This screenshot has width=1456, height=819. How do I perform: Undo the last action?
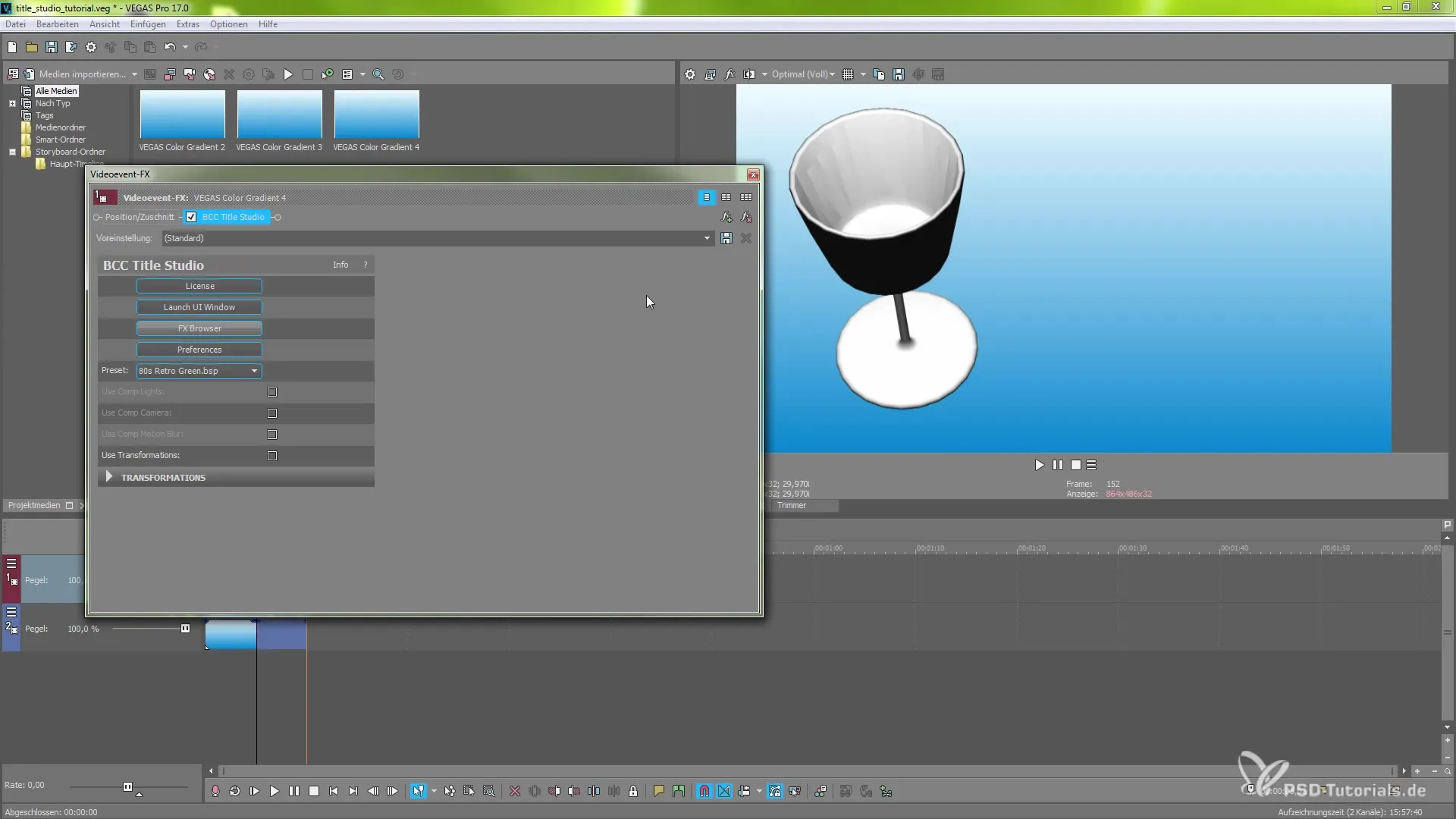pyautogui.click(x=170, y=47)
